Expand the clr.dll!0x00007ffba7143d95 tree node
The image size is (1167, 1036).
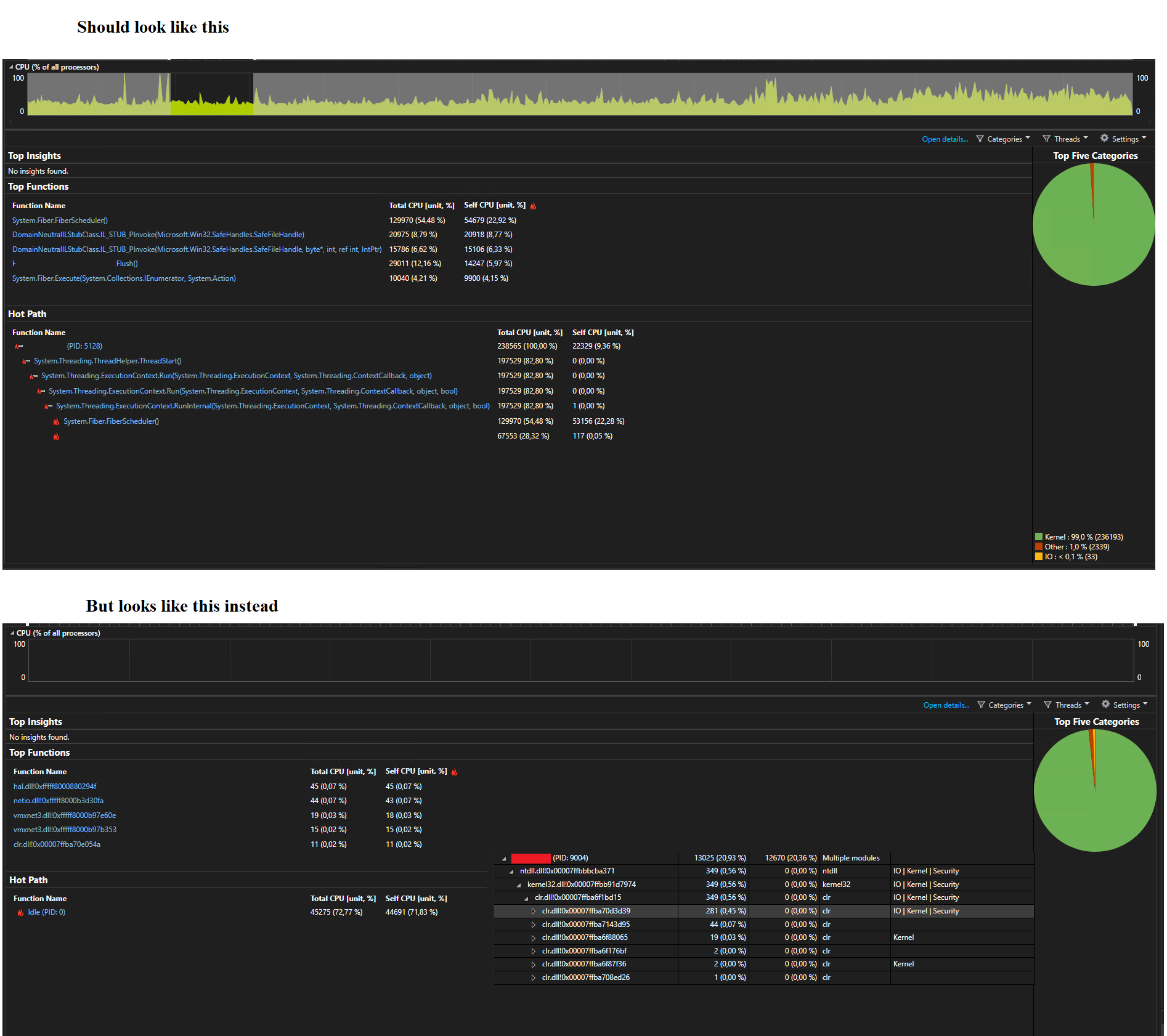534,925
